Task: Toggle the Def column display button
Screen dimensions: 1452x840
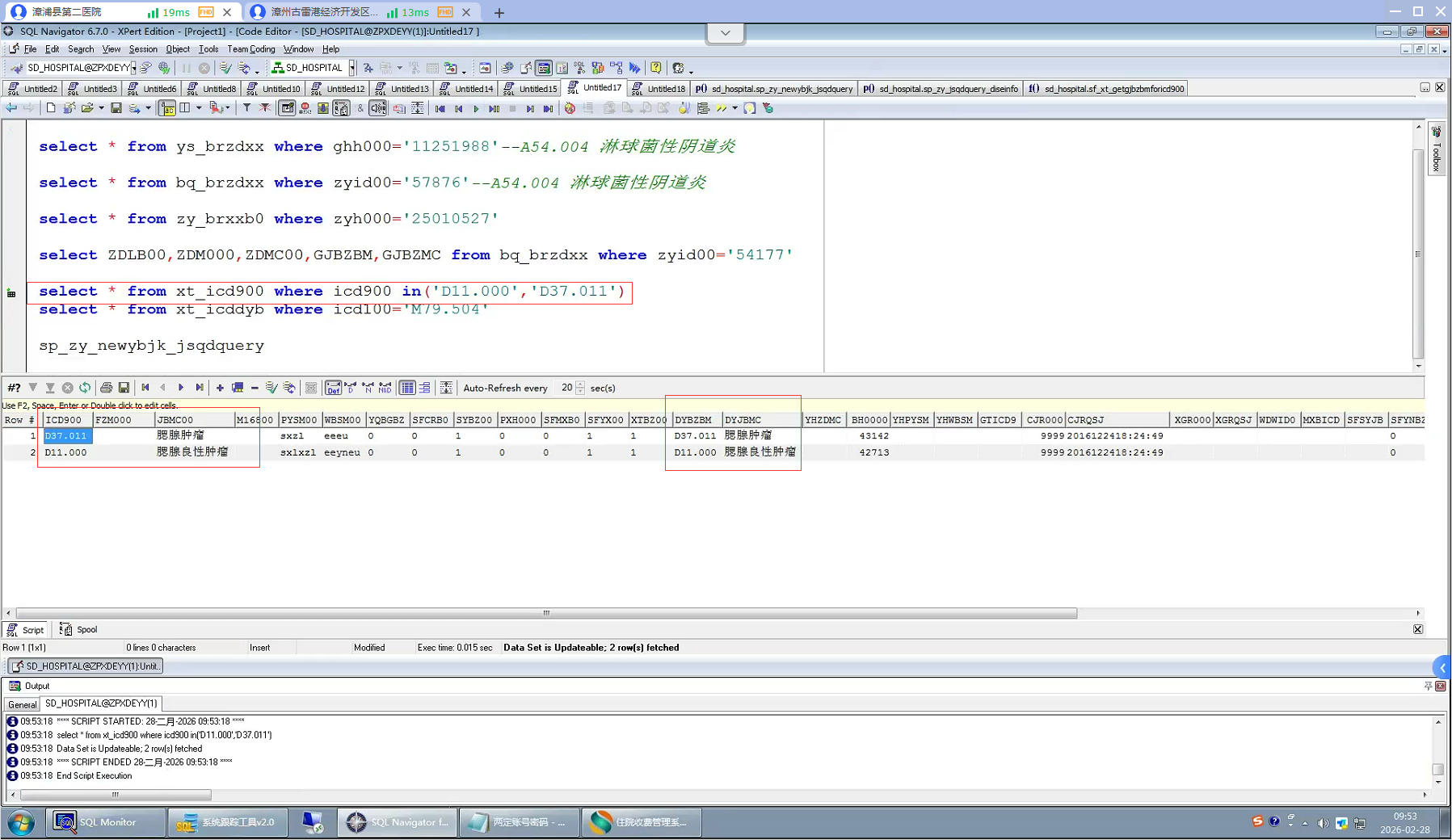Action: (x=333, y=388)
